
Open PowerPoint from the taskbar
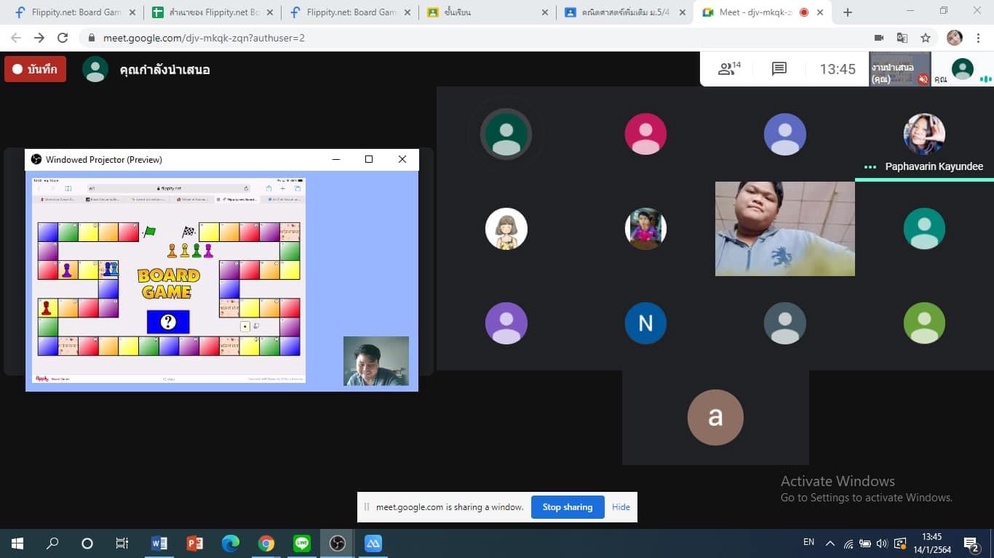(195, 543)
